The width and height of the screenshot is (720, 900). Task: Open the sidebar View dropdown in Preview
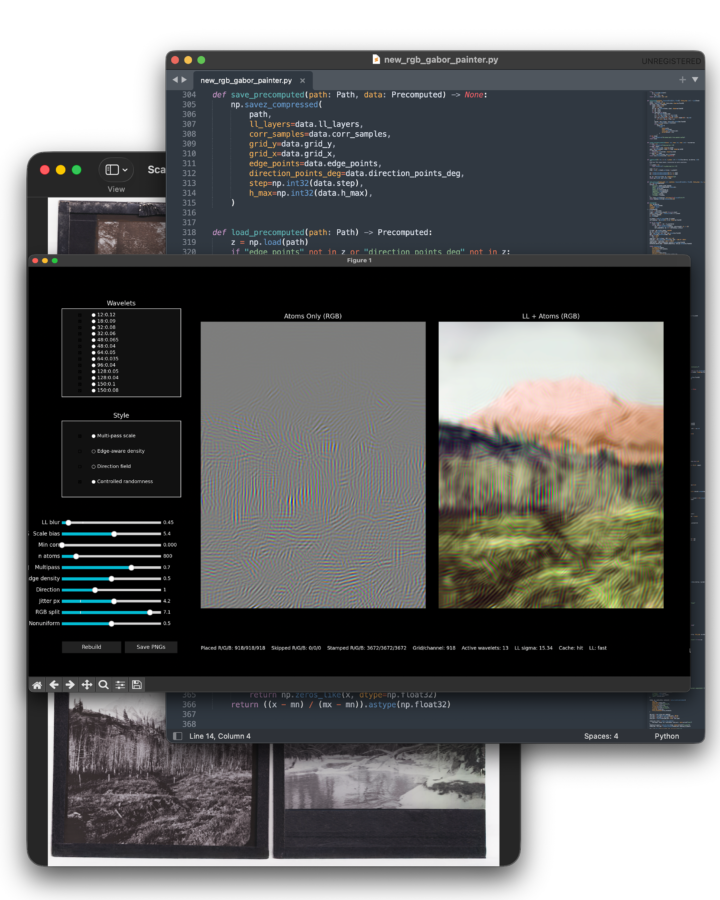[x=116, y=170]
